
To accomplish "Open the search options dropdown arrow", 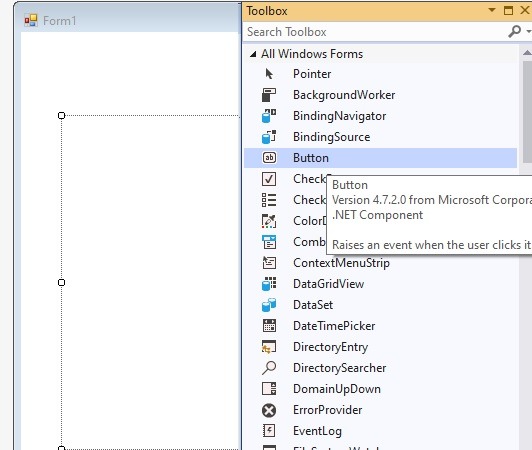I will [528, 32].
